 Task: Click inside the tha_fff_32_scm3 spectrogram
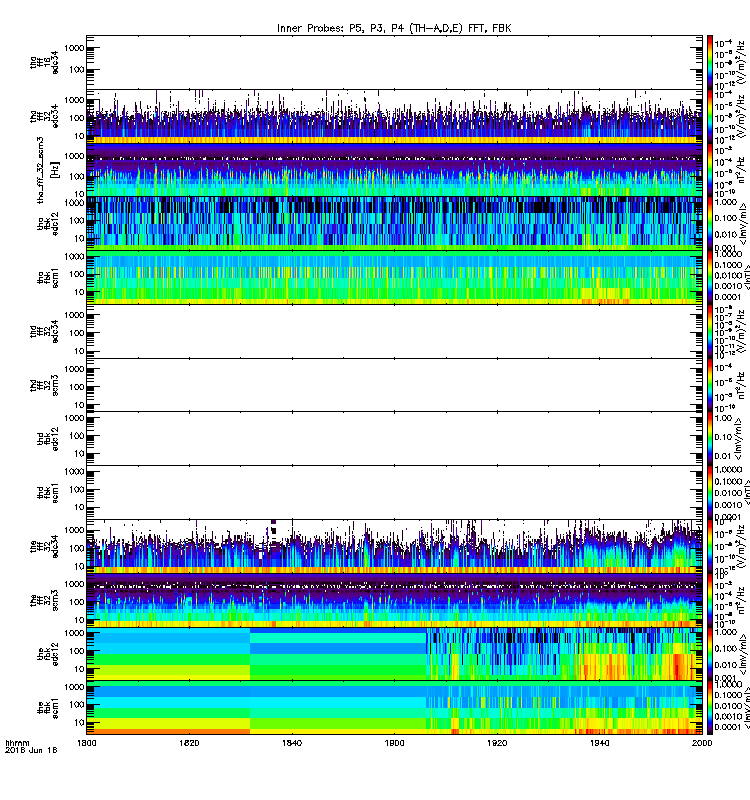coord(394,170)
